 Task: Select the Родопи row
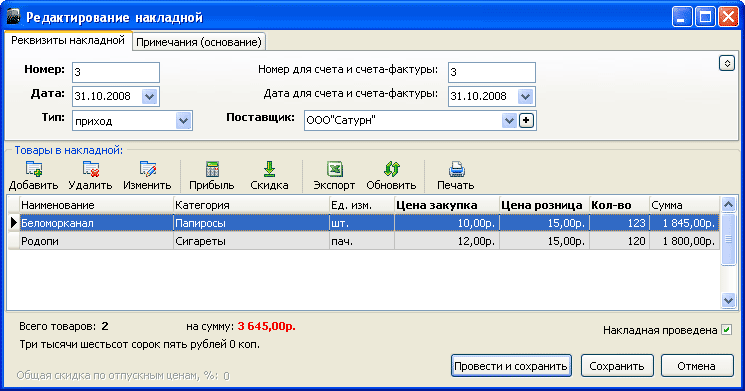tap(369, 241)
